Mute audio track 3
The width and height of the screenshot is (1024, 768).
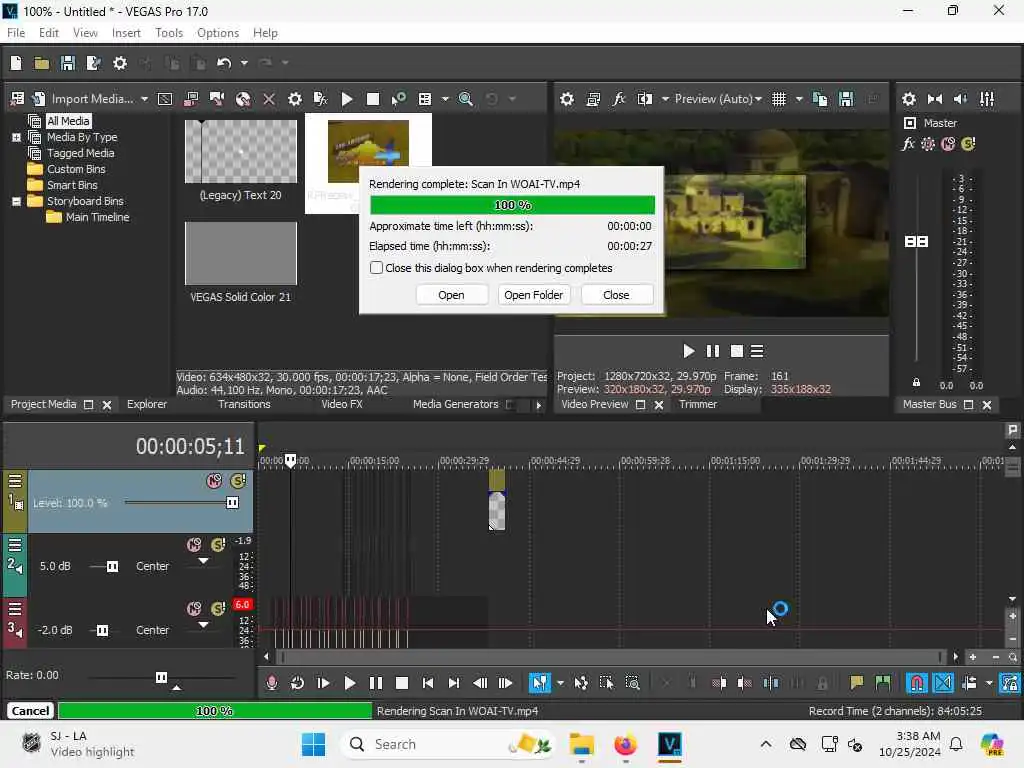coord(194,609)
